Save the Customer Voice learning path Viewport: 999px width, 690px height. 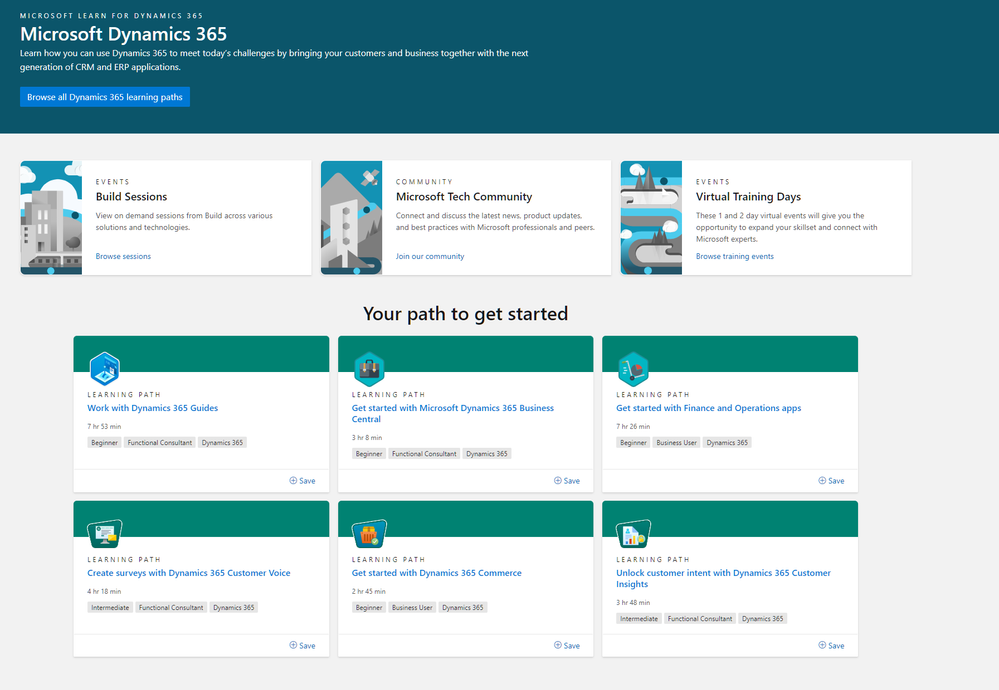(x=303, y=645)
